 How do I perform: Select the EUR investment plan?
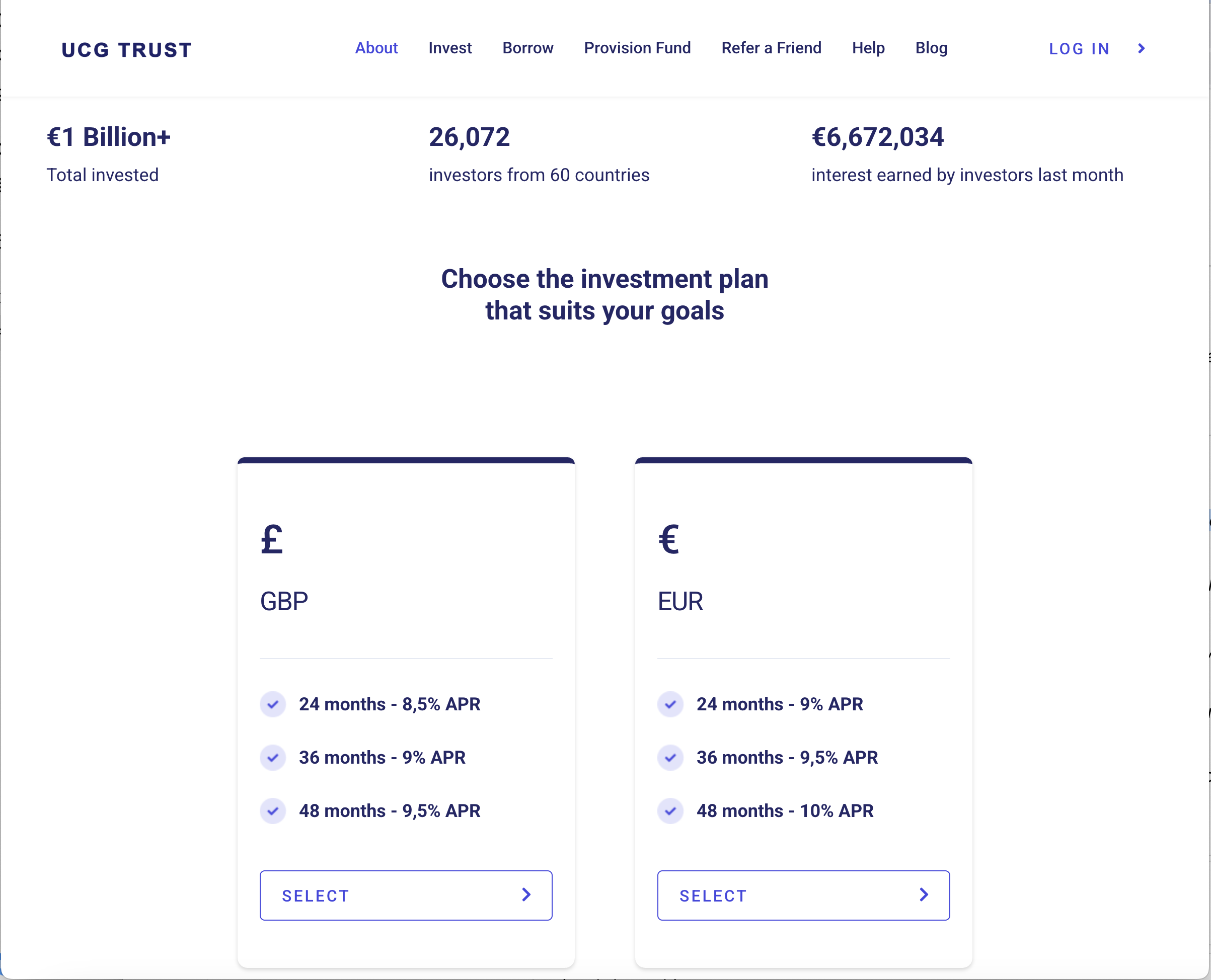803,895
